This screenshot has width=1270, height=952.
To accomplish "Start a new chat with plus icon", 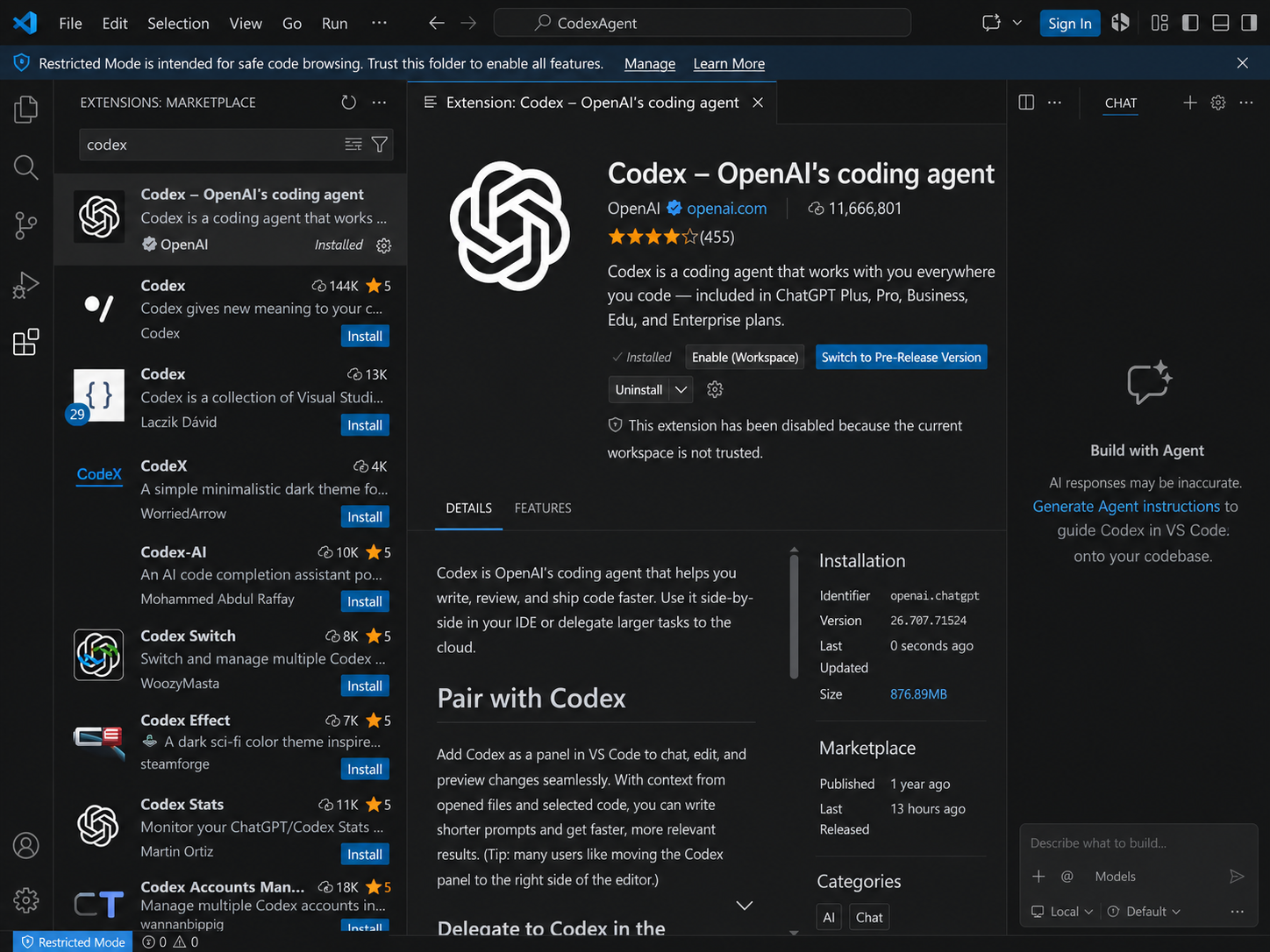I will pos(1190,103).
